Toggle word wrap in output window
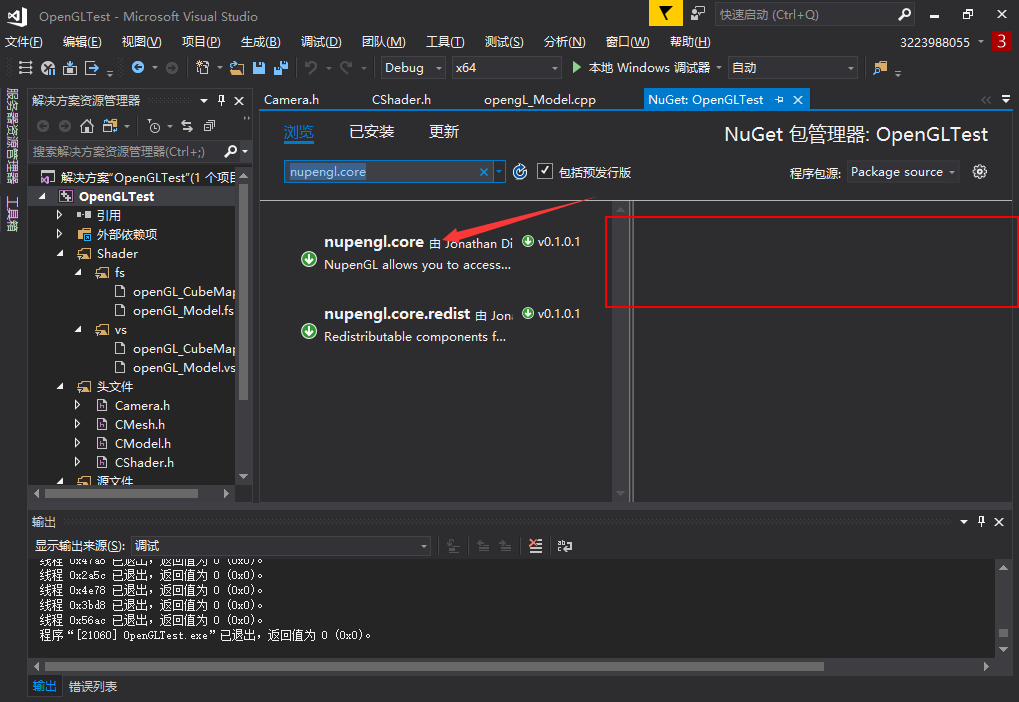This screenshot has height=702, width=1019. tap(565, 546)
